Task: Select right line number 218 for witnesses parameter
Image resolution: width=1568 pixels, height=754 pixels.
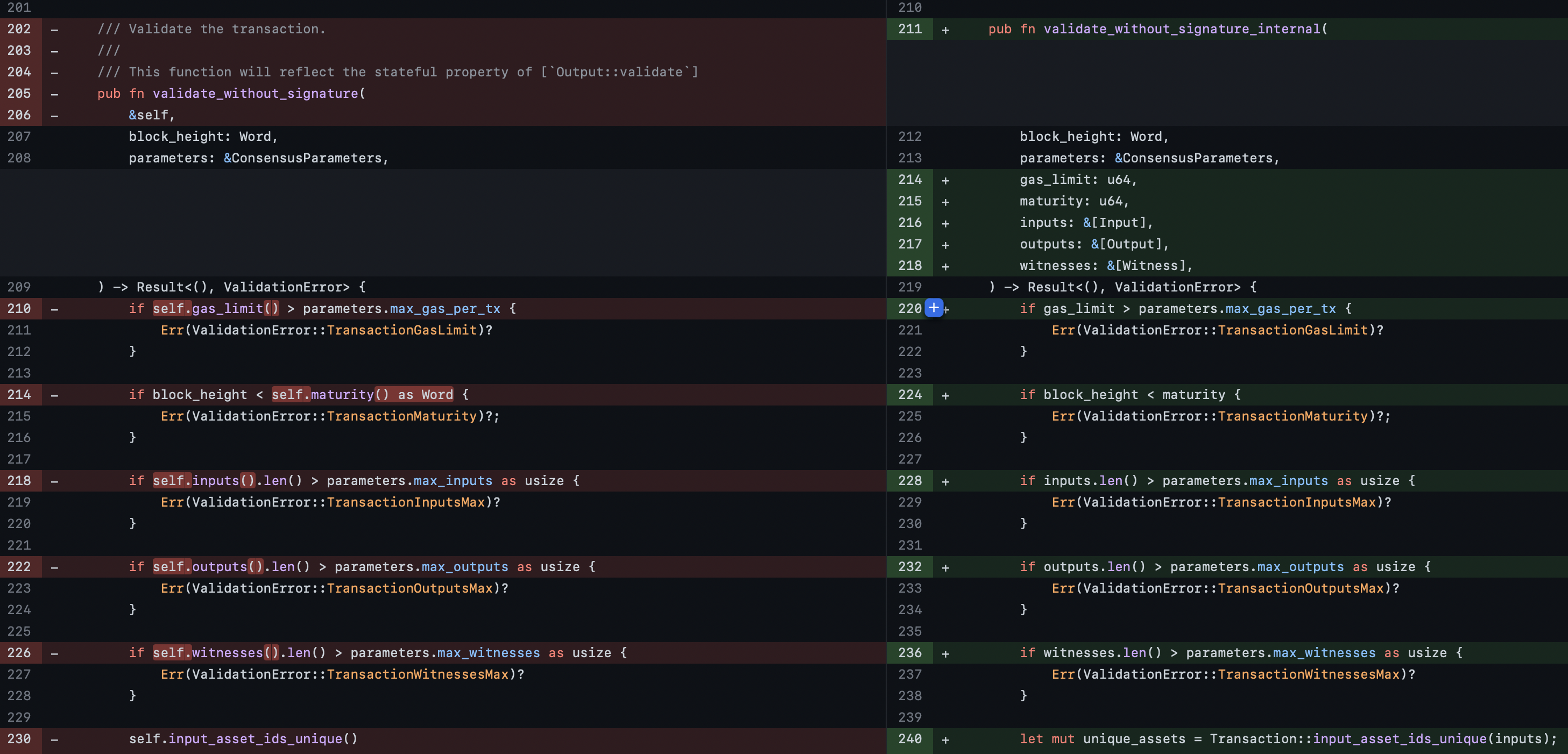Action: 910,266
